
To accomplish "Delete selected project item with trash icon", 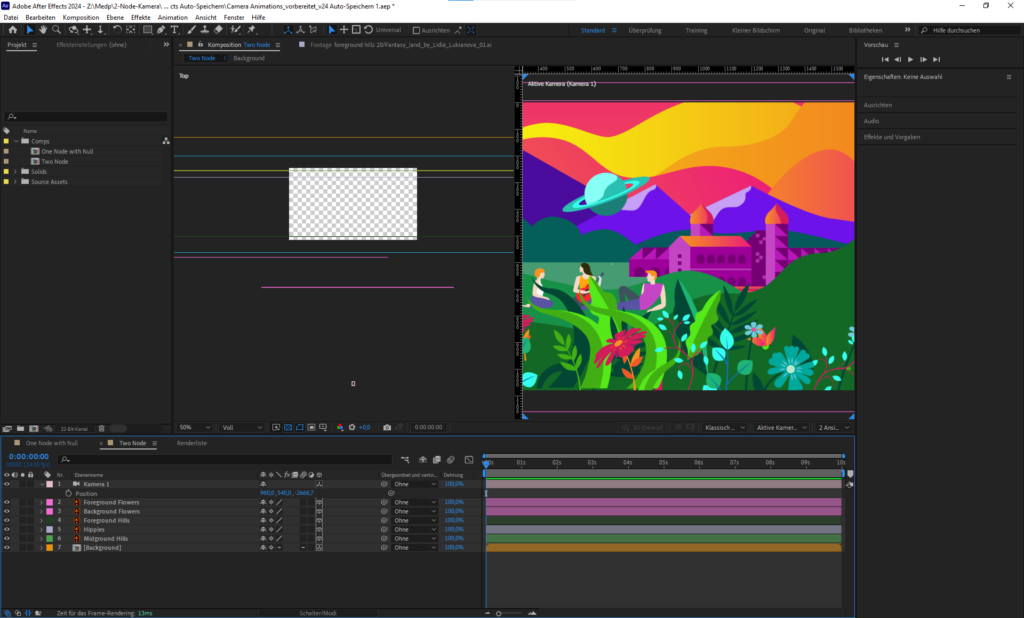I will point(102,428).
